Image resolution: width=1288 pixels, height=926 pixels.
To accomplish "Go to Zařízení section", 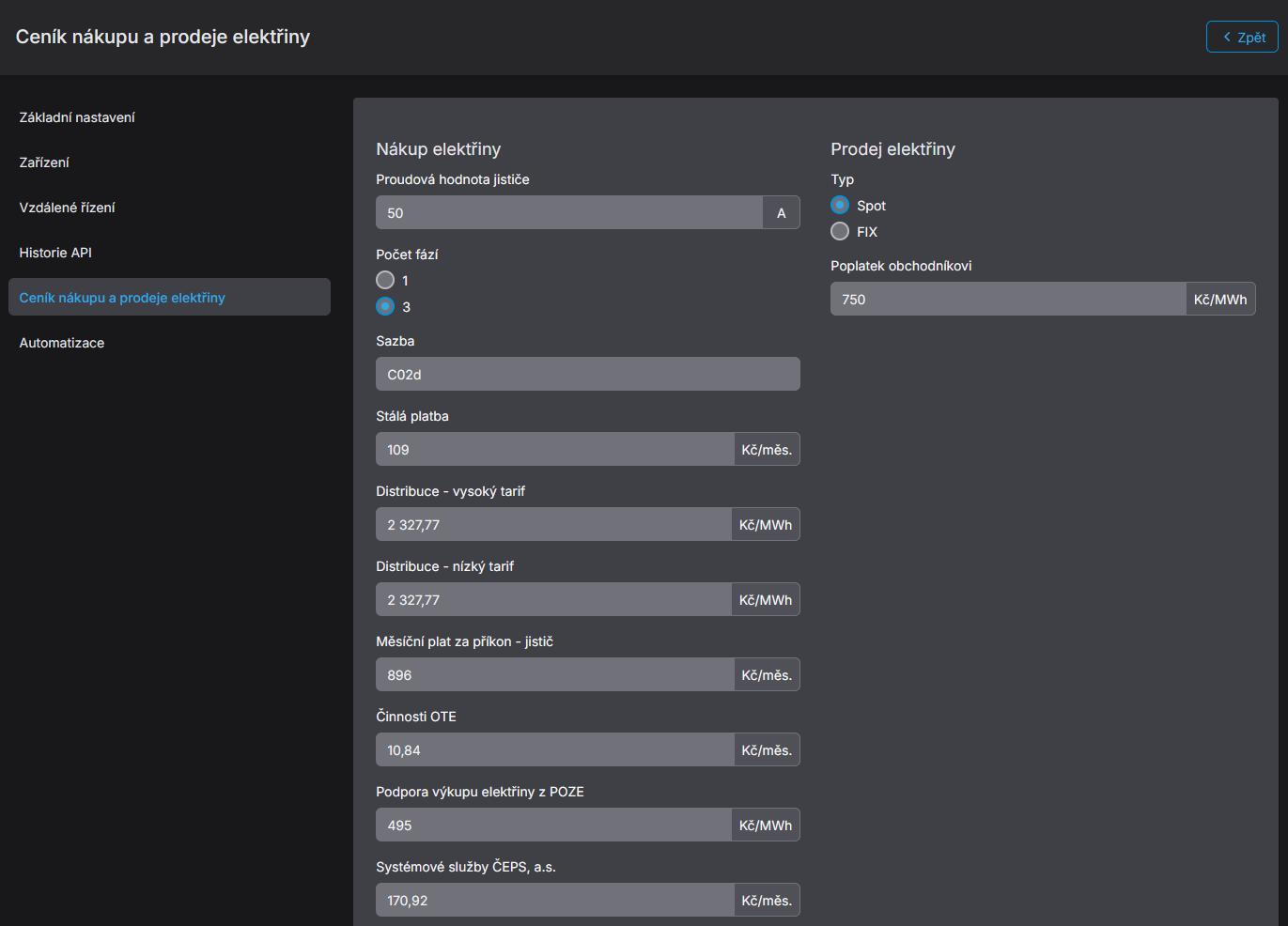I will click(x=44, y=162).
